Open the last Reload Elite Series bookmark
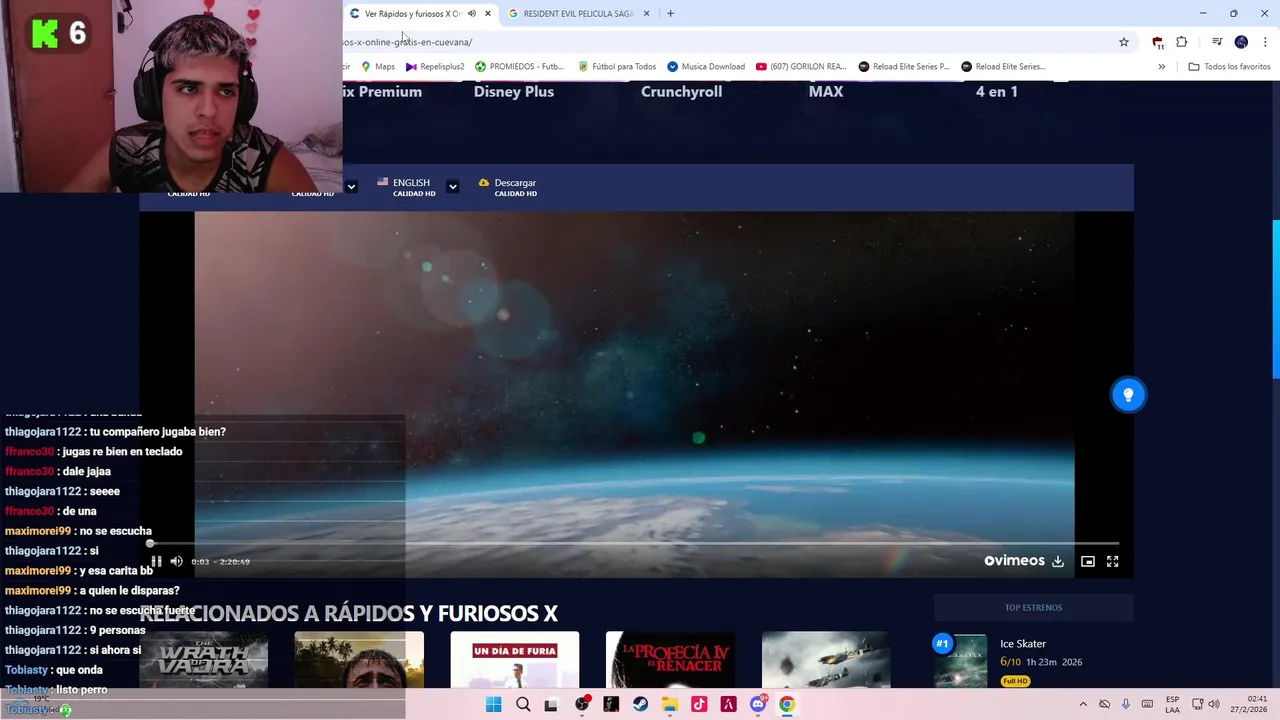This screenshot has height=720, width=1280. pyautogui.click(x=1003, y=67)
